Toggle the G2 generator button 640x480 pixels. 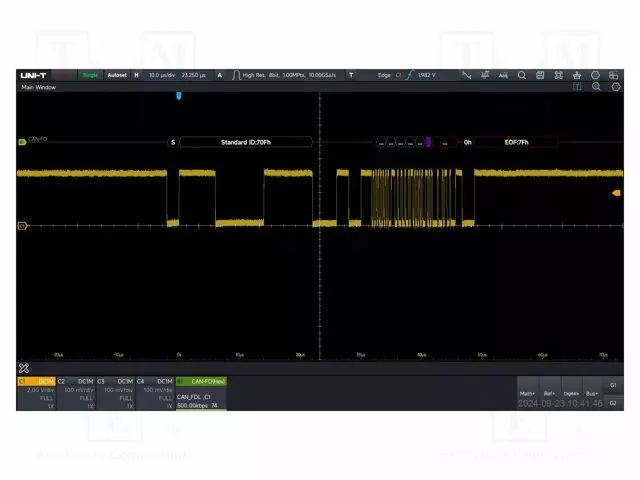[613, 403]
